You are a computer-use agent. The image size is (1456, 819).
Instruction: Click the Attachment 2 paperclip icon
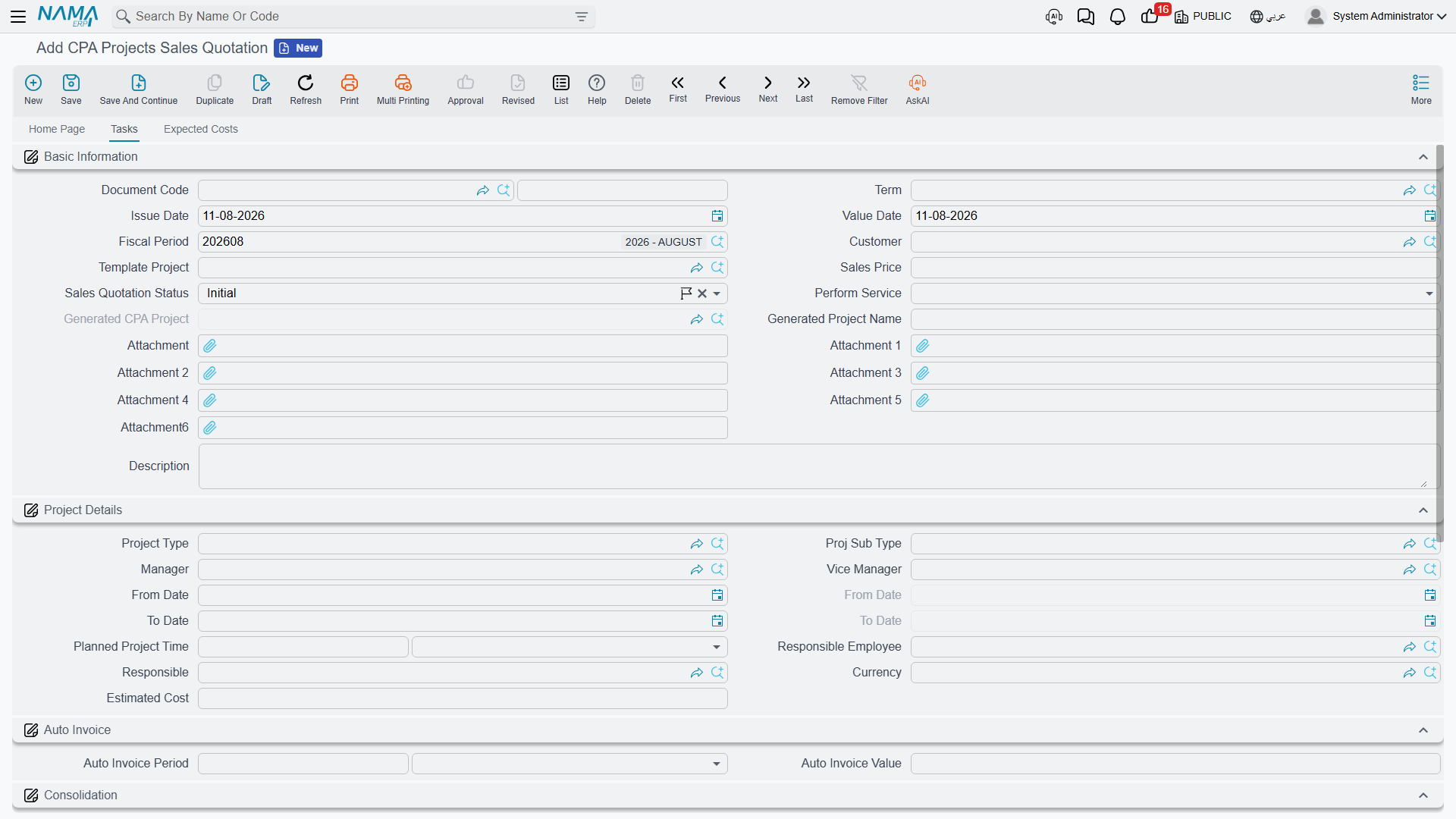tap(210, 373)
